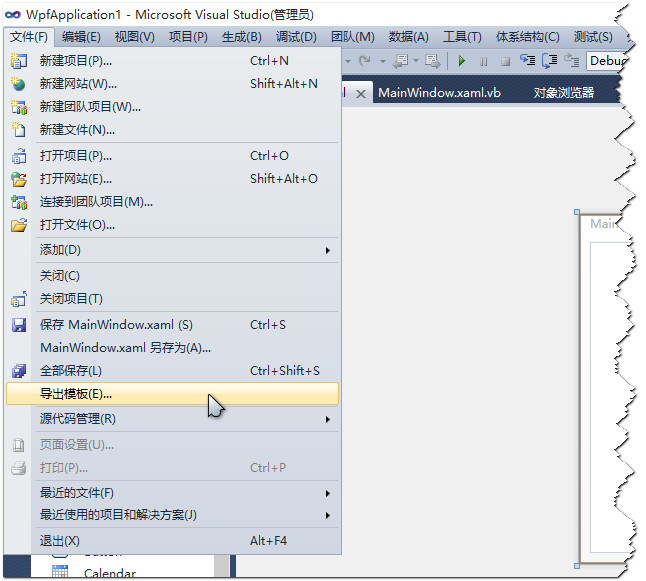Screen dimensions: 646x581
Task: Open the 团队(M) menu
Action: (353, 37)
